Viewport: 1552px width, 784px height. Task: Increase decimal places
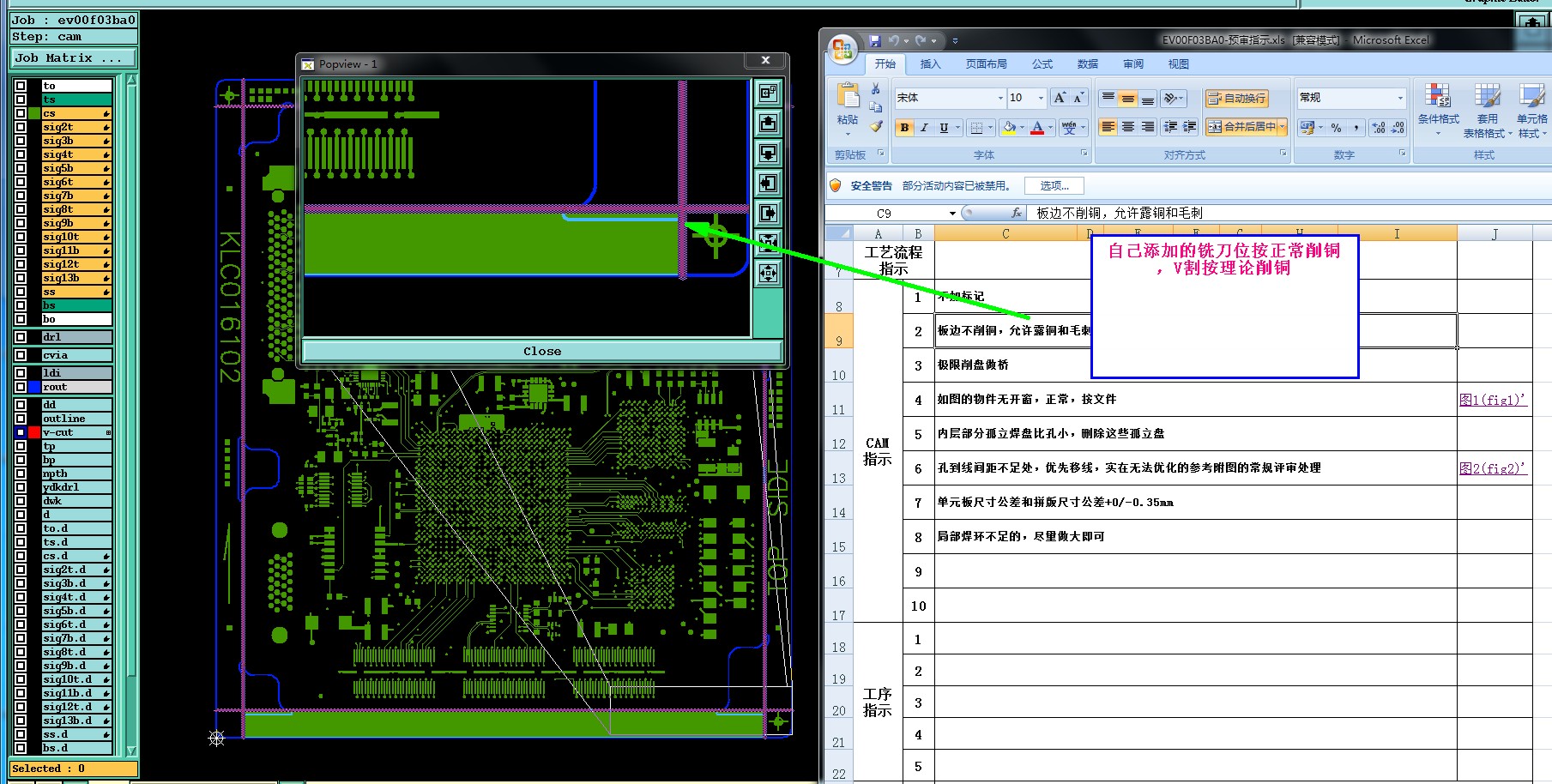pos(1378,128)
